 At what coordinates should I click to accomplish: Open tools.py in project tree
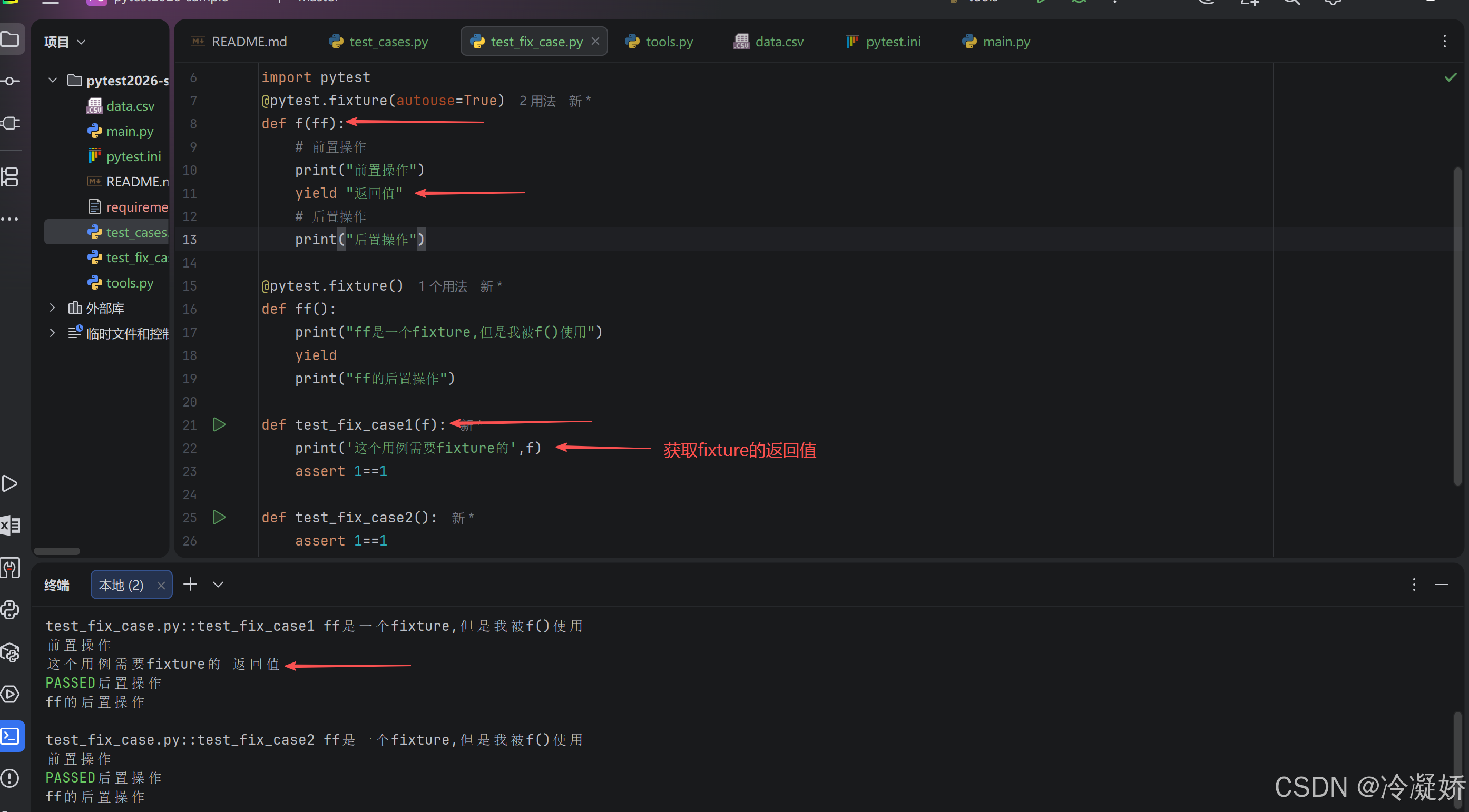coord(120,283)
